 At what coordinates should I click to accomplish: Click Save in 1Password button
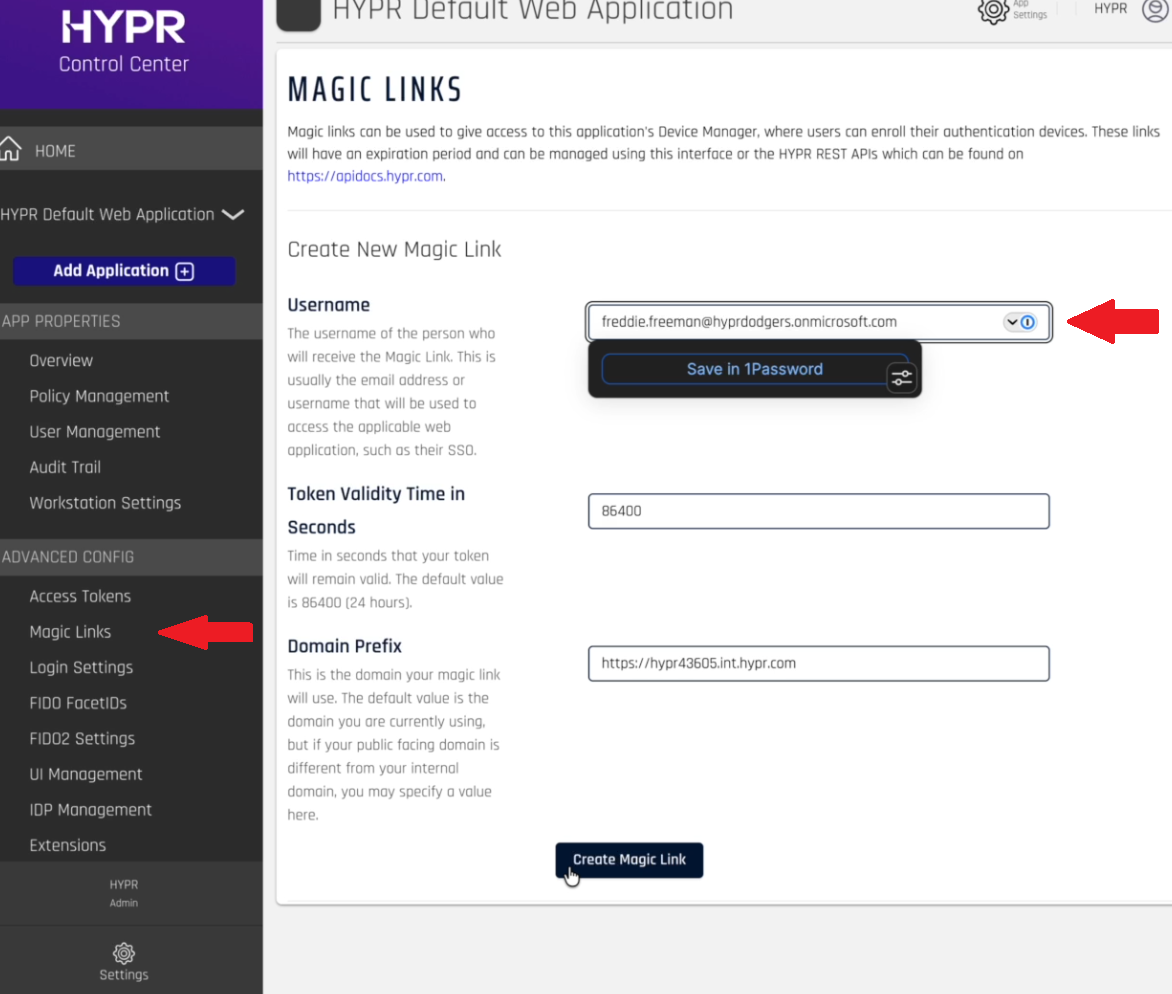point(754,369)
